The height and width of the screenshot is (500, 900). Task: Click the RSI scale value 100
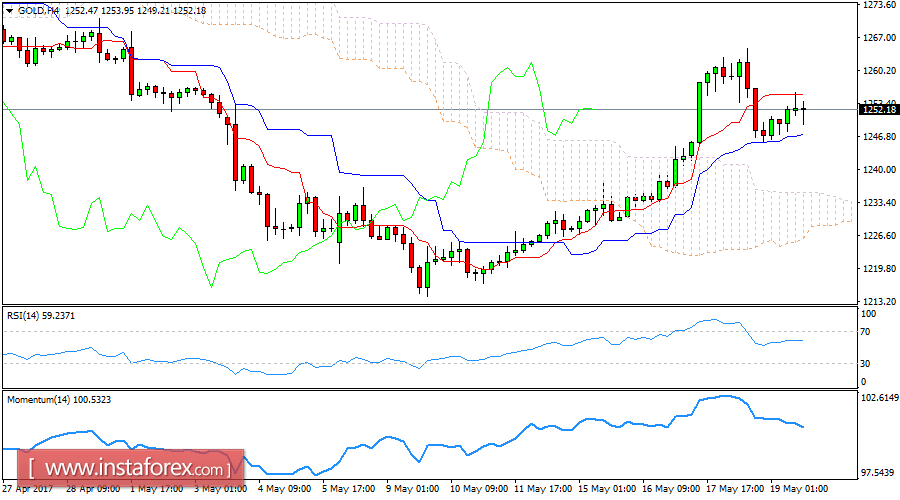point(868,314)
